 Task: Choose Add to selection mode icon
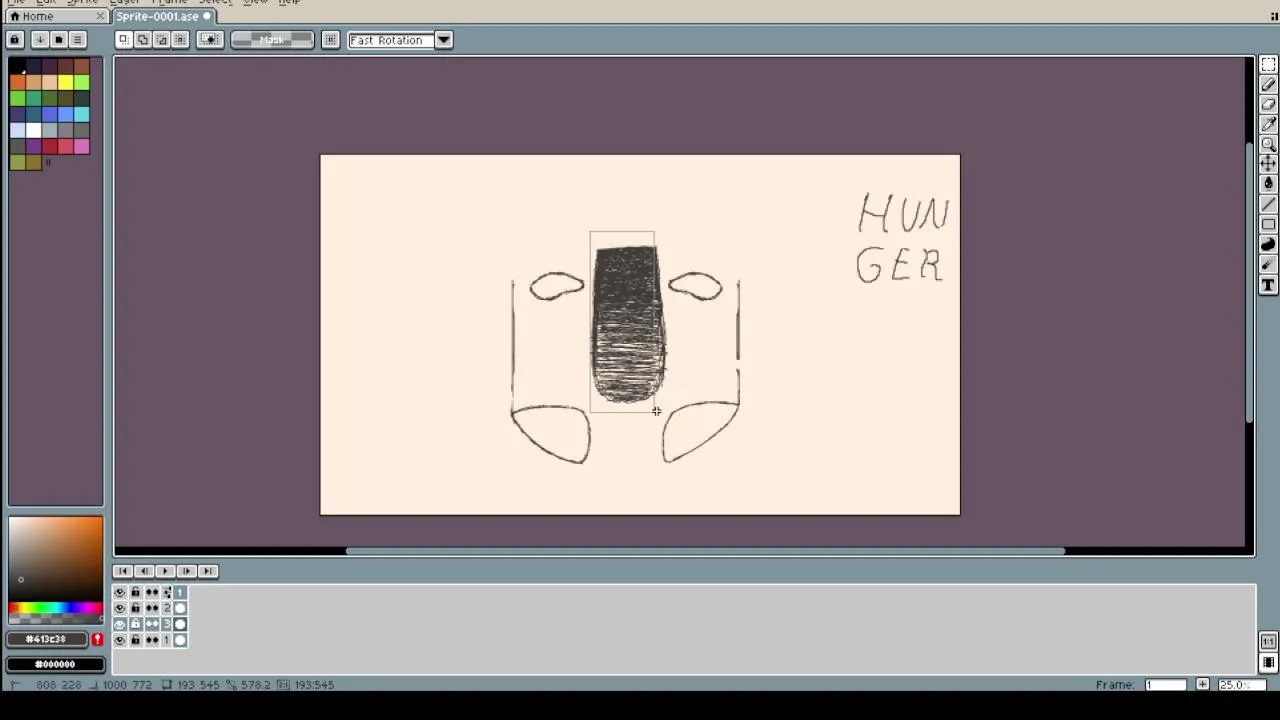pos(143,40)
